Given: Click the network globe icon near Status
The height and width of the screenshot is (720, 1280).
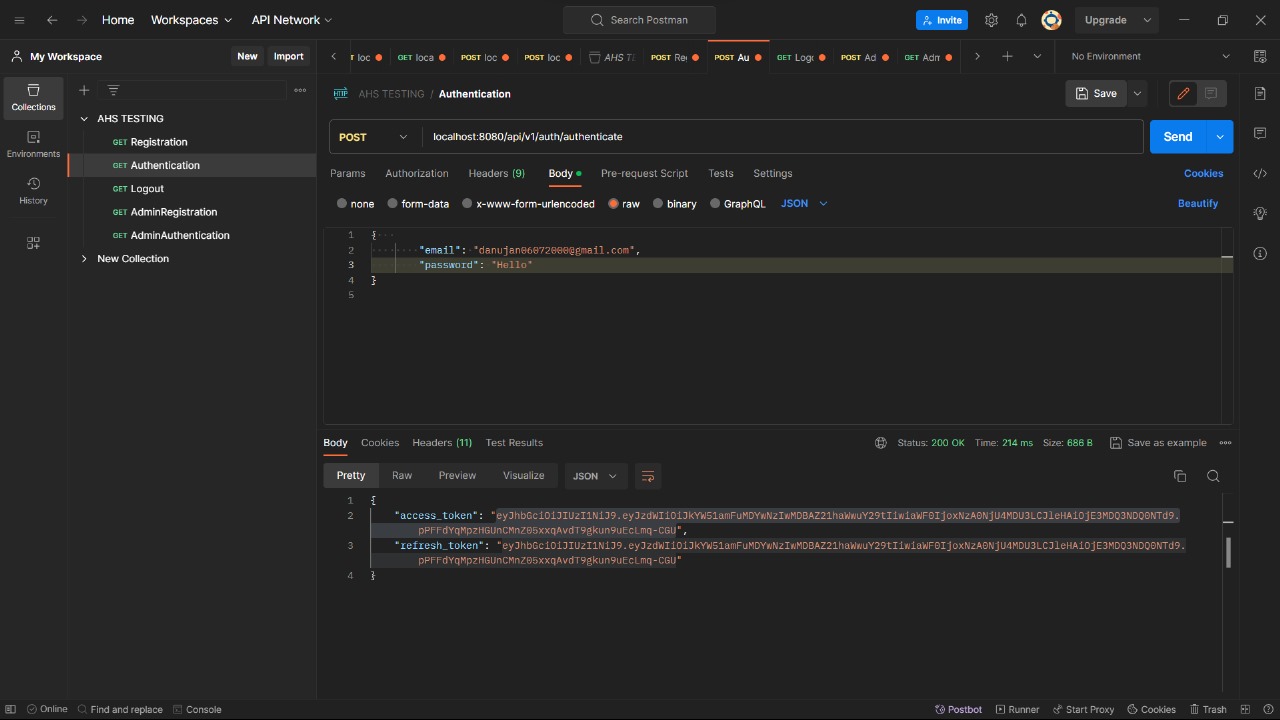Looking at the screenshot, I should pos(881,443).
